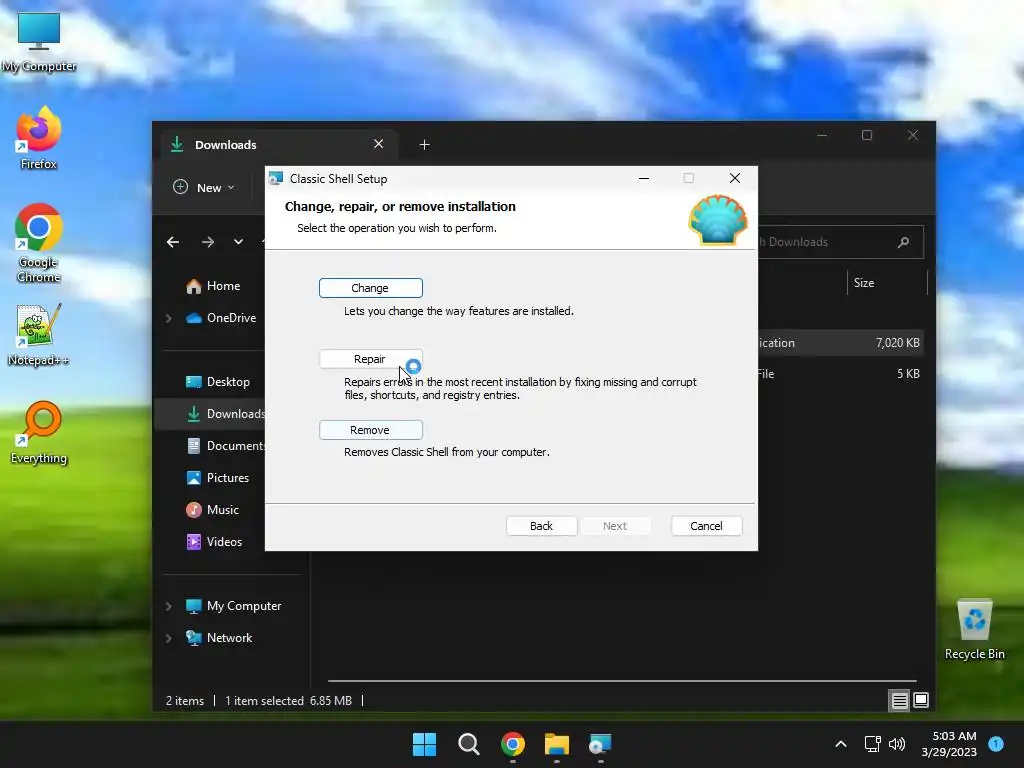
Task: Open Chrome from the taskbar
Action: (513, 744)
